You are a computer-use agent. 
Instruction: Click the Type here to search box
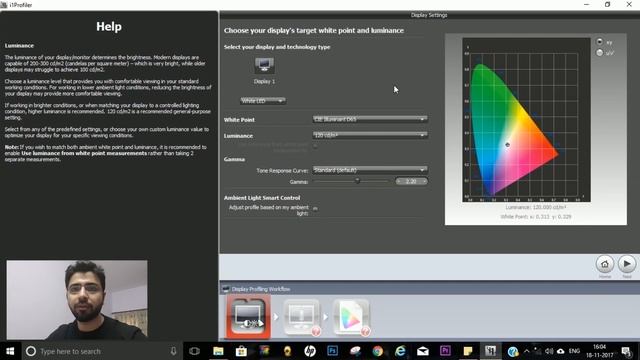pyautogui.click(x=101, y=351)
